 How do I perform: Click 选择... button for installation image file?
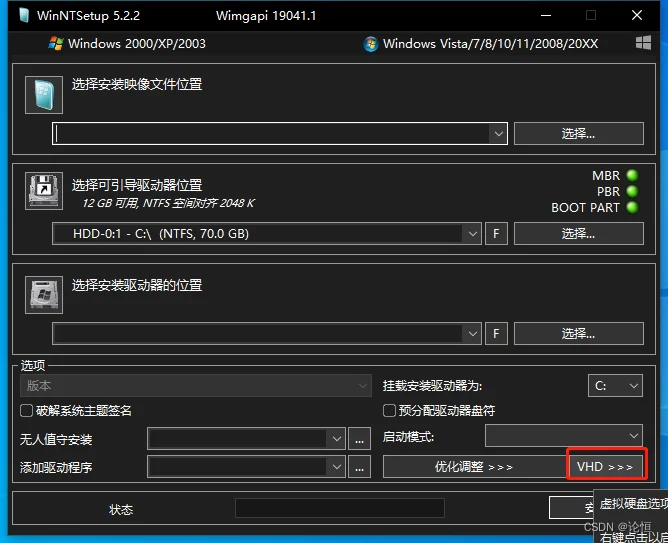click(579, 134)
